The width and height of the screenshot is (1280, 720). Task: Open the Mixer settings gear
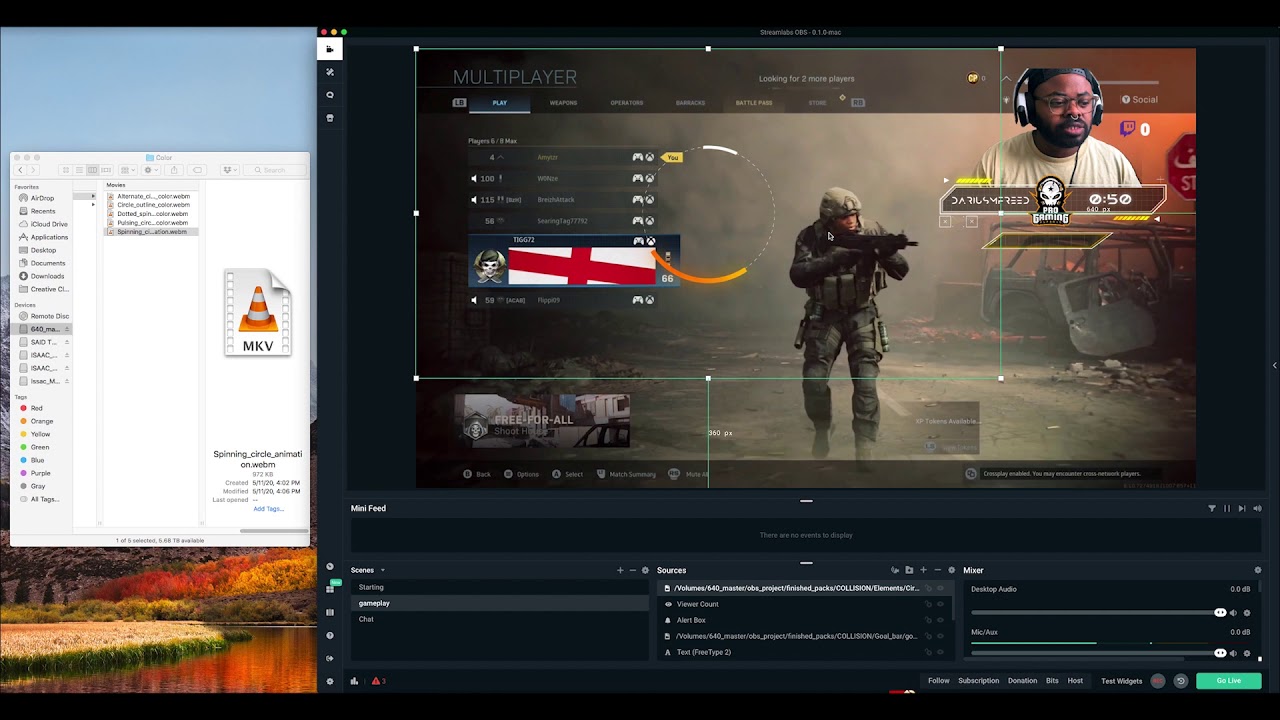tap(1258, 570)
